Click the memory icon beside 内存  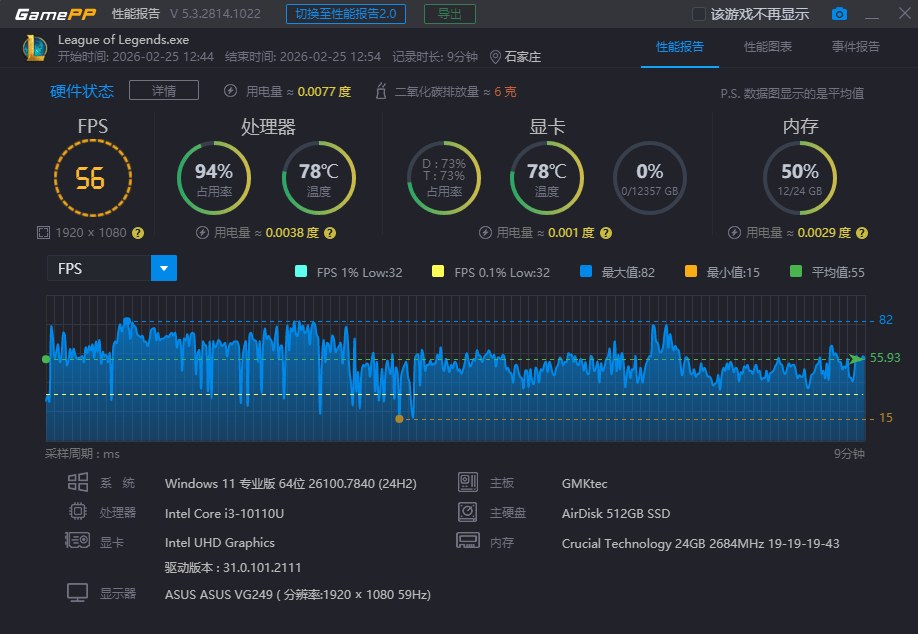click(x=467, y=542)
